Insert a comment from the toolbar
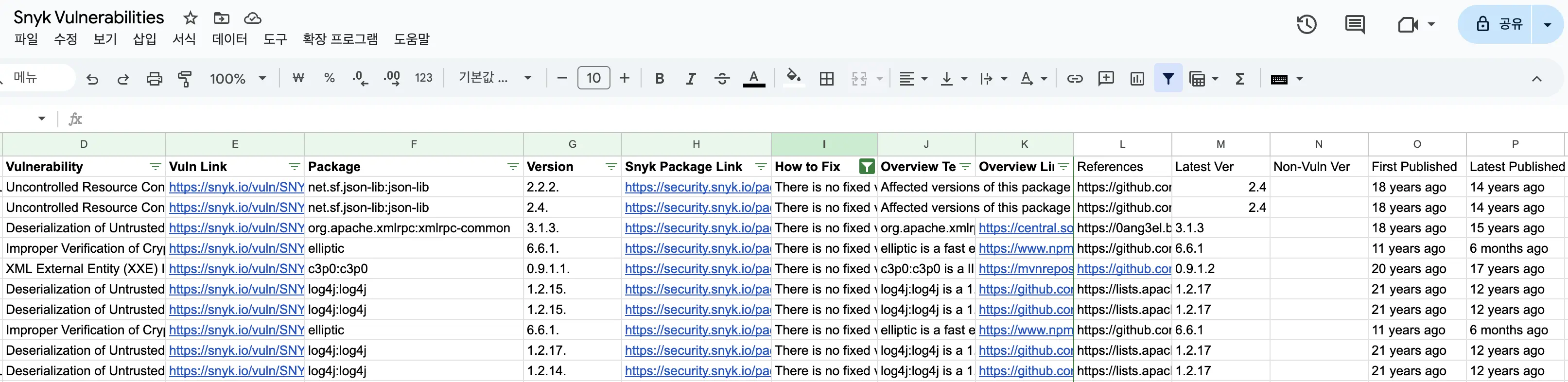 (1106, 78)
